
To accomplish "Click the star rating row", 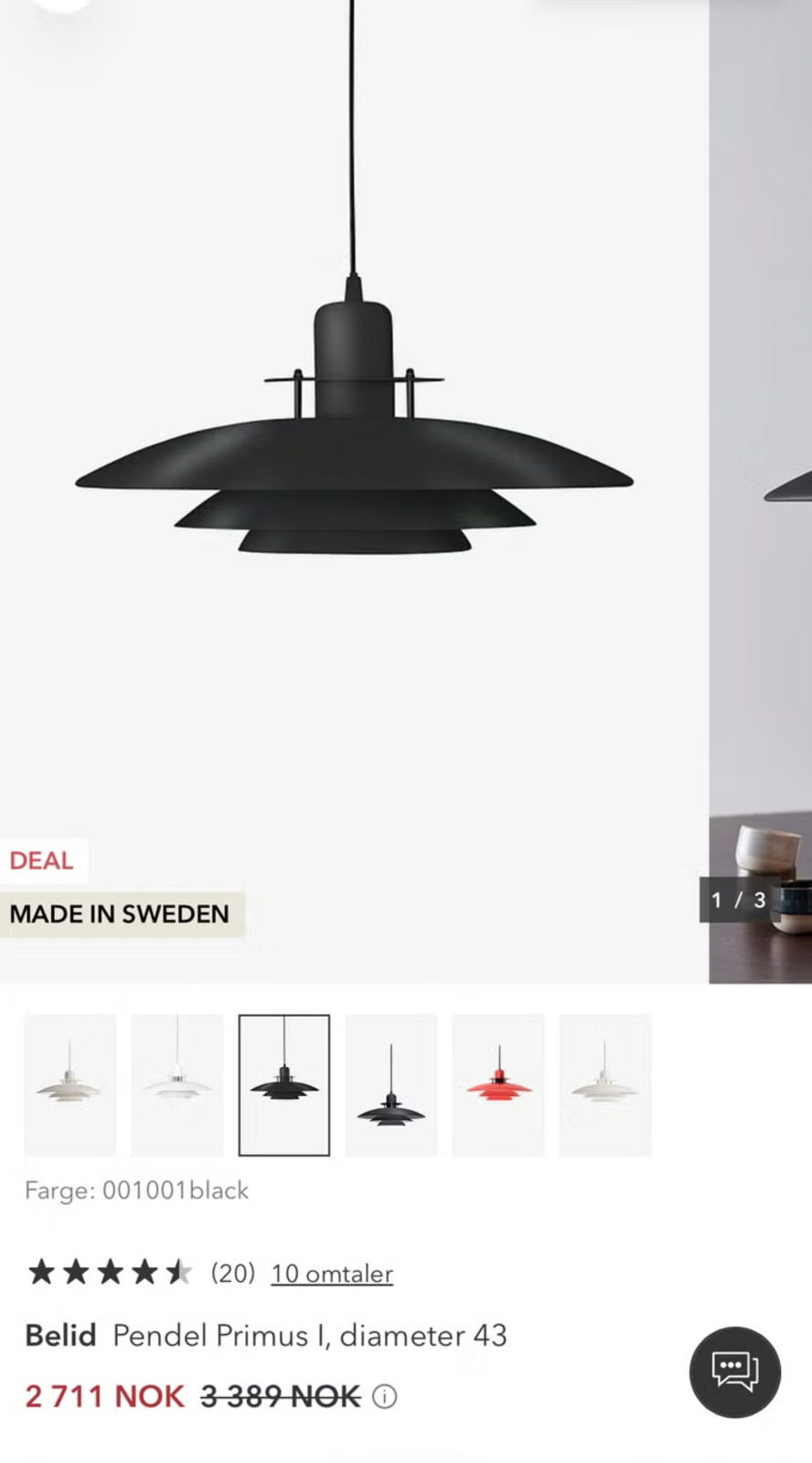I will [x=109, y=1272].
